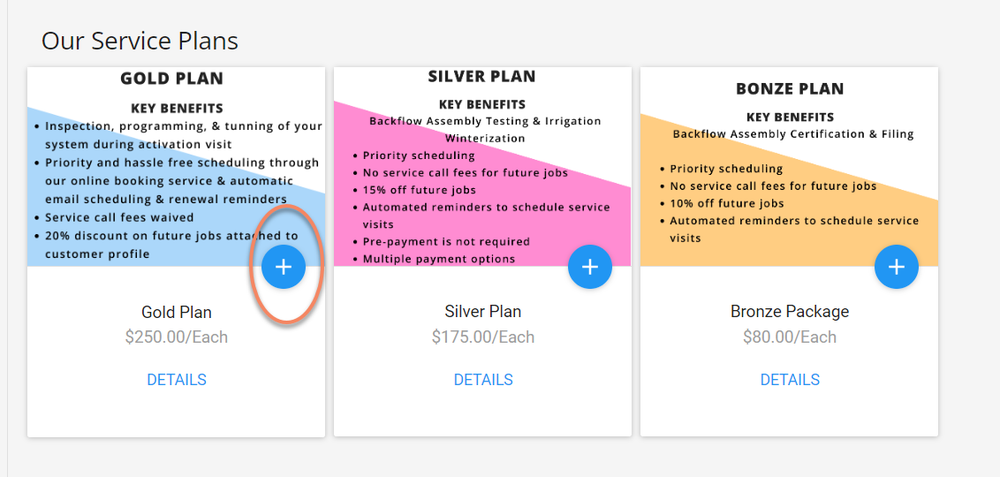
Task: Click the bold GOLD PLAN banner title
Action: tap(172, 78)
